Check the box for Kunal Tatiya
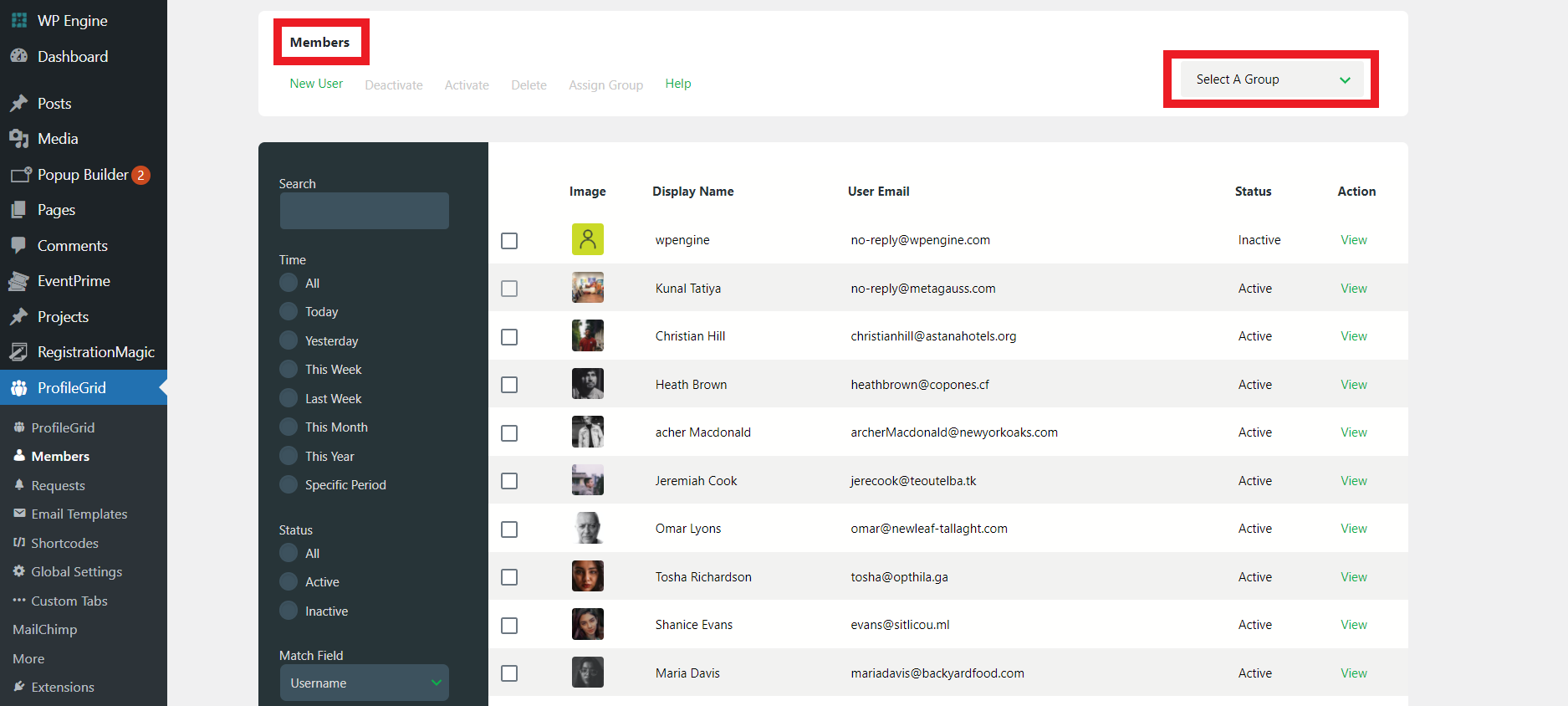The width and height of the screenshot is (1568, 706). (509, 289)
